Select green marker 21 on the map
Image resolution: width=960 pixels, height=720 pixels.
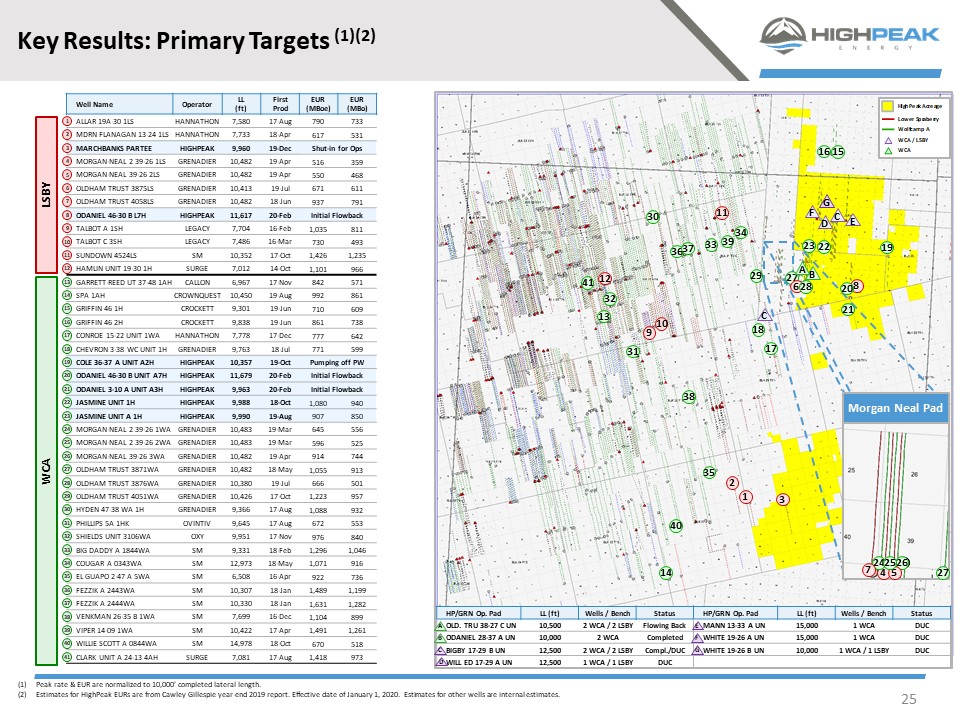[x=847, y=309]
